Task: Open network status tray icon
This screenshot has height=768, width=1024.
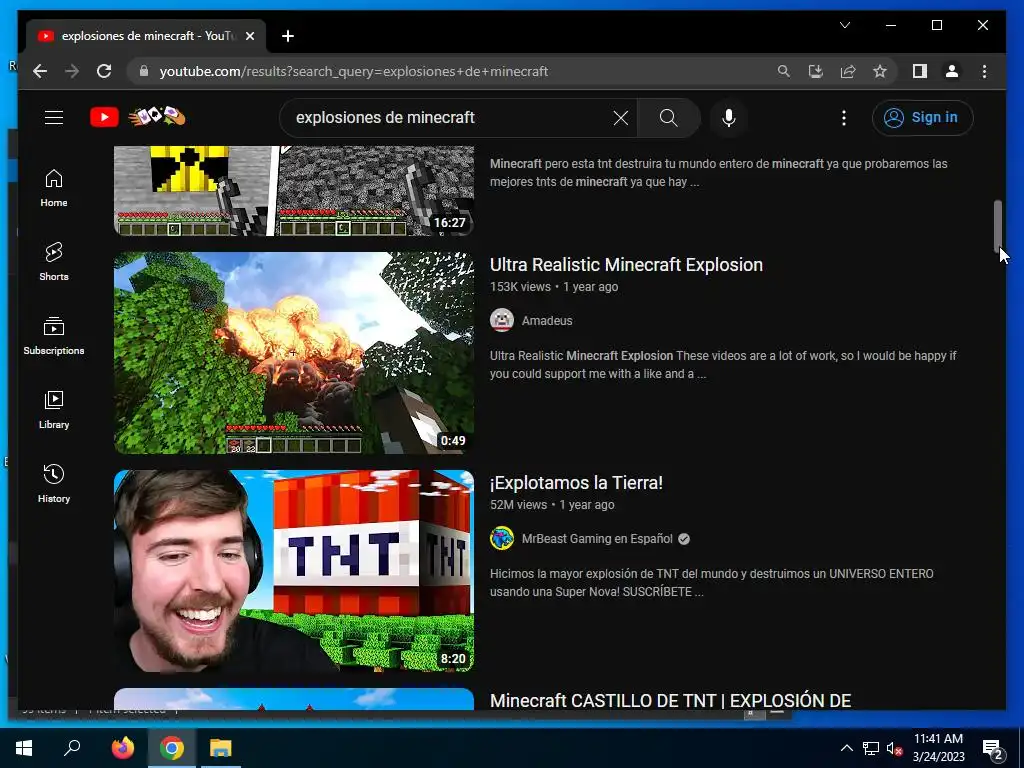Action: pyautogui.click(x=871, y=748)
